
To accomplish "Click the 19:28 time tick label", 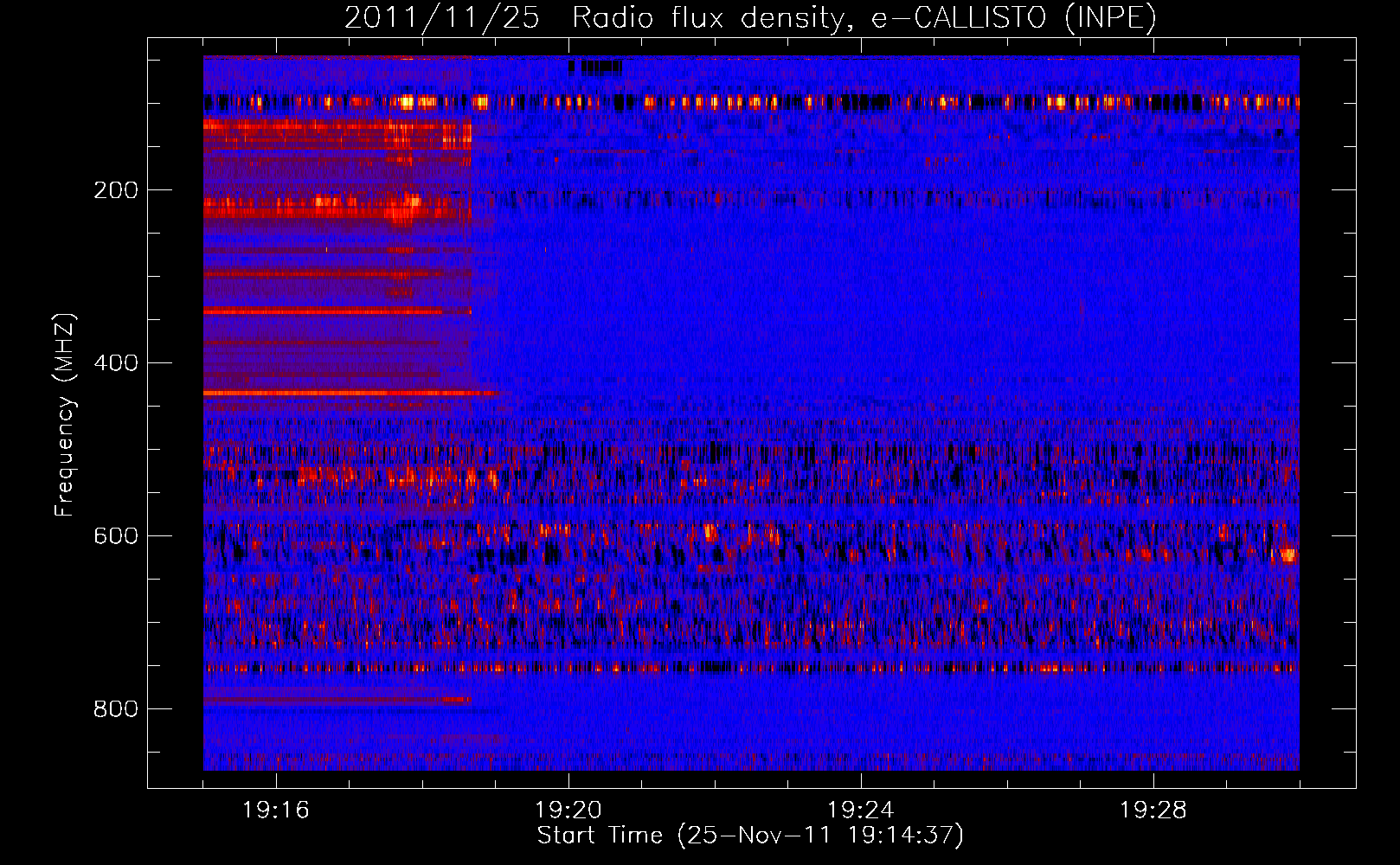I will pos(1153,811).
